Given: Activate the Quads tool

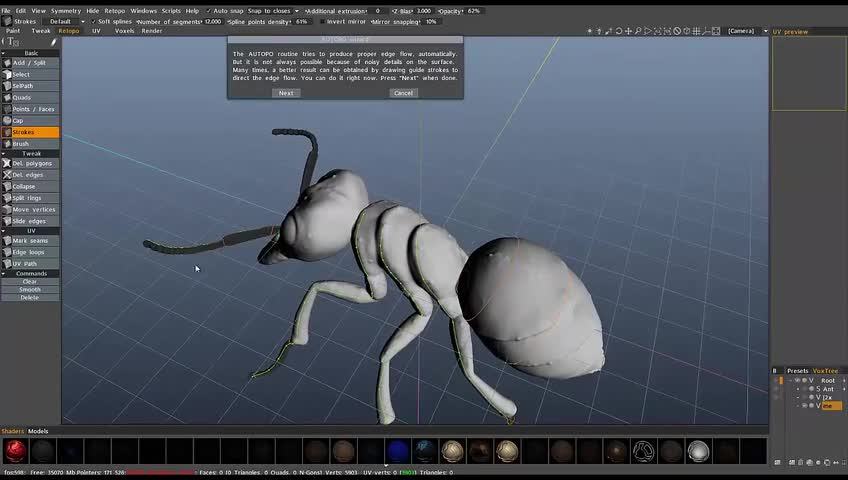Looking at the screenshot, I should 30,98.
